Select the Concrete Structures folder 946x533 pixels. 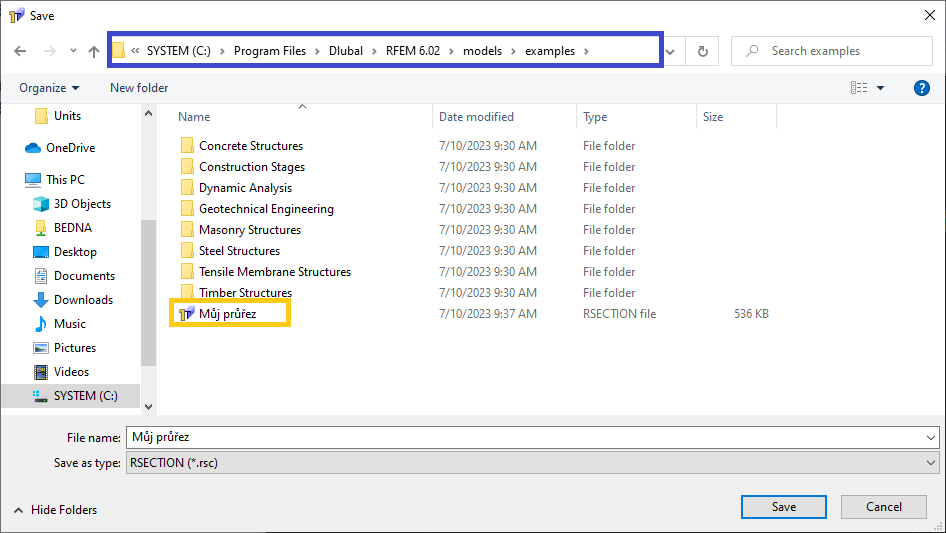point(251,146)
